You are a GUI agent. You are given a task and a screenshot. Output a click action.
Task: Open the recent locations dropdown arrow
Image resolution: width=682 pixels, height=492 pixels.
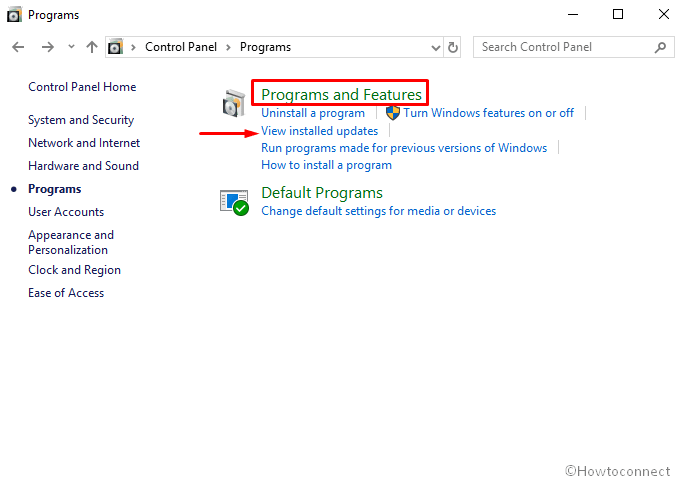[x=71, y=46]
